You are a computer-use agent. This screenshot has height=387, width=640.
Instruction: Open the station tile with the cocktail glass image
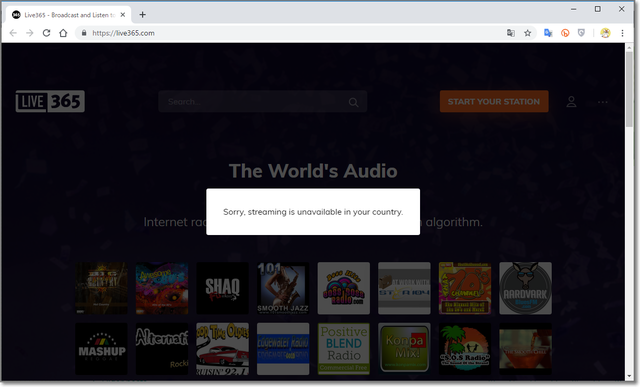click(525, 349)
